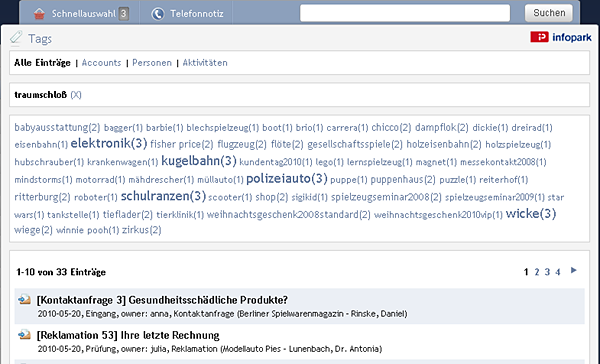Viewport: 600px width, 364px height.
Task: Click the Suchen button
Action: point(549,13)
